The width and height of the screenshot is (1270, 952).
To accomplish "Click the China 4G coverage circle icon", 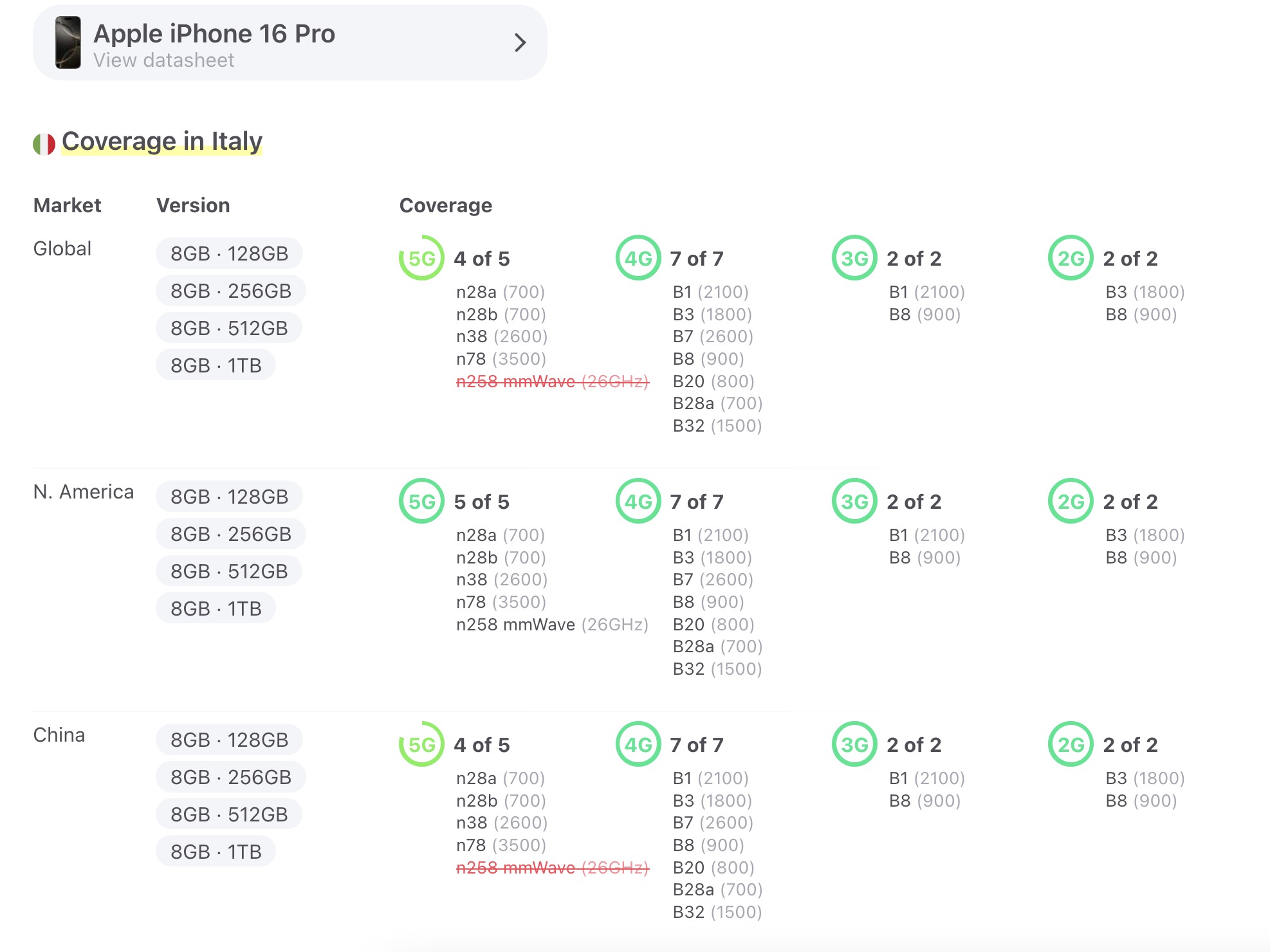I will 638,744.
